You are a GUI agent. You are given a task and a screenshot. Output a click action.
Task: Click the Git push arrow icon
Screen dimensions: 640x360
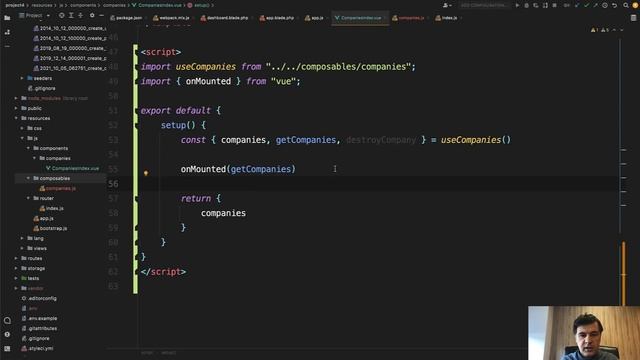[x=596, y=5]
